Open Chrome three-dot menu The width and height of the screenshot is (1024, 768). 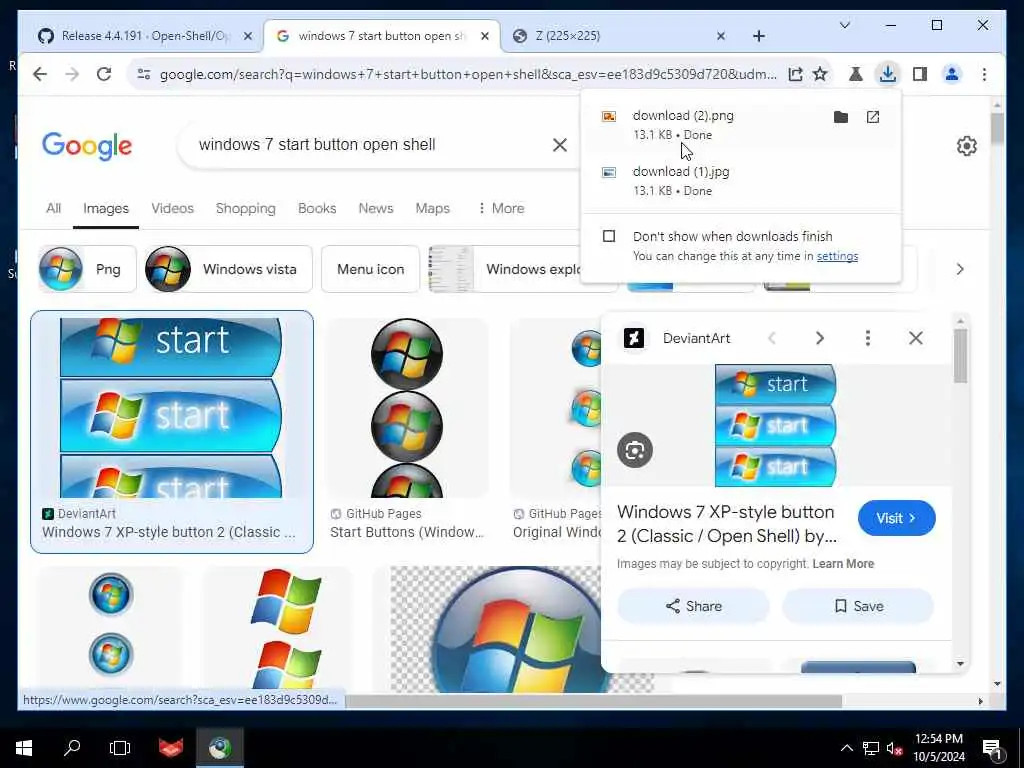984,74
